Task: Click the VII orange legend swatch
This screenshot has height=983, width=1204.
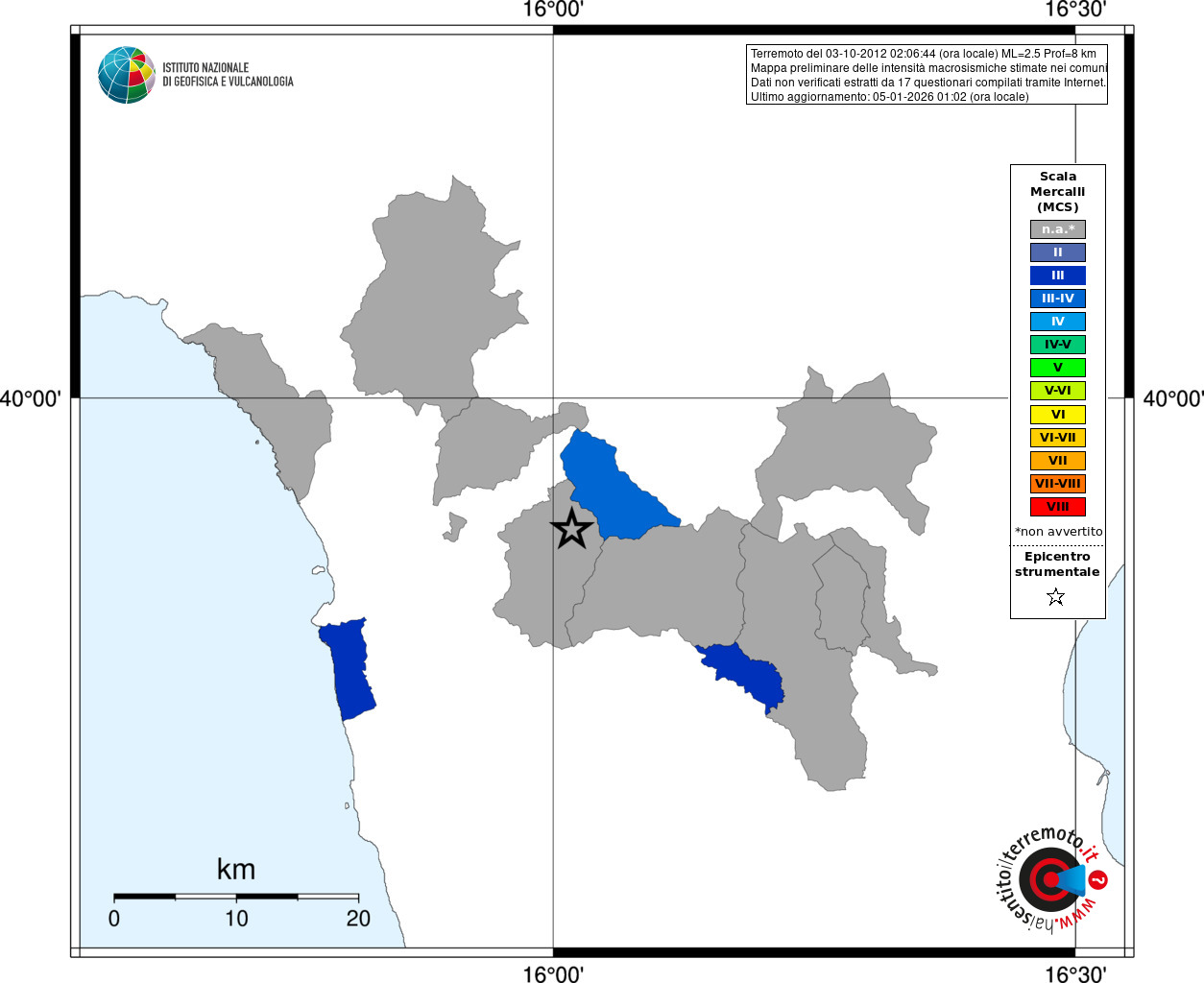Action: point(1058,461)
